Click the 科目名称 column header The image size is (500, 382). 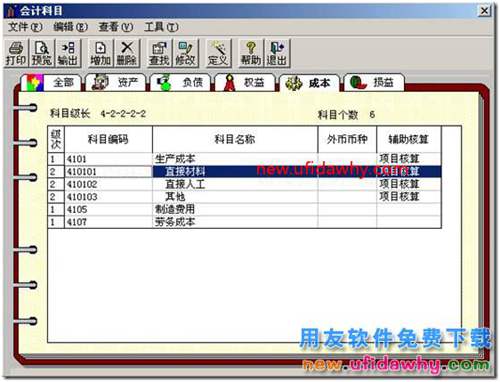(235, 139)
